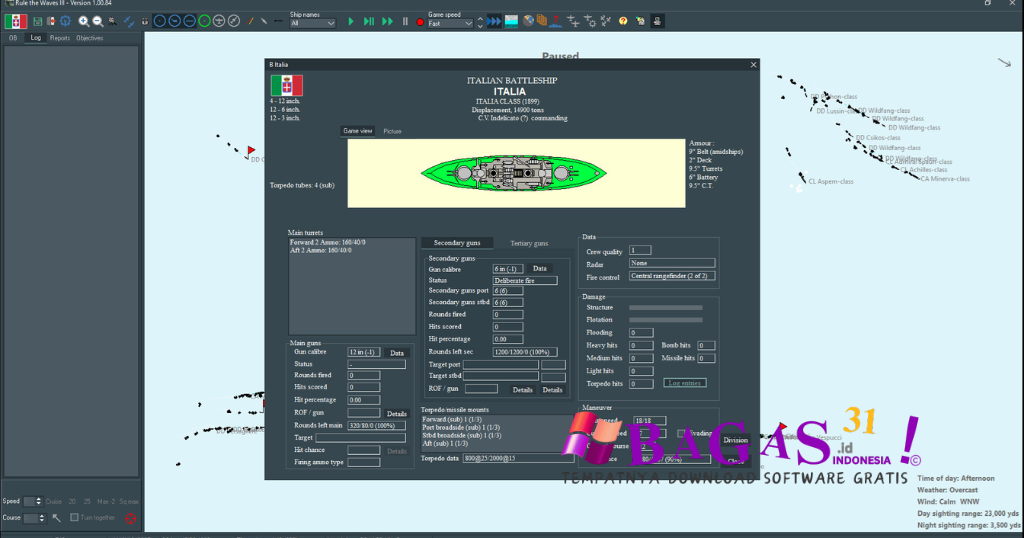Screen dimensions: 1024x538
Task: Zoom in on the map
Action: (84, 22)
